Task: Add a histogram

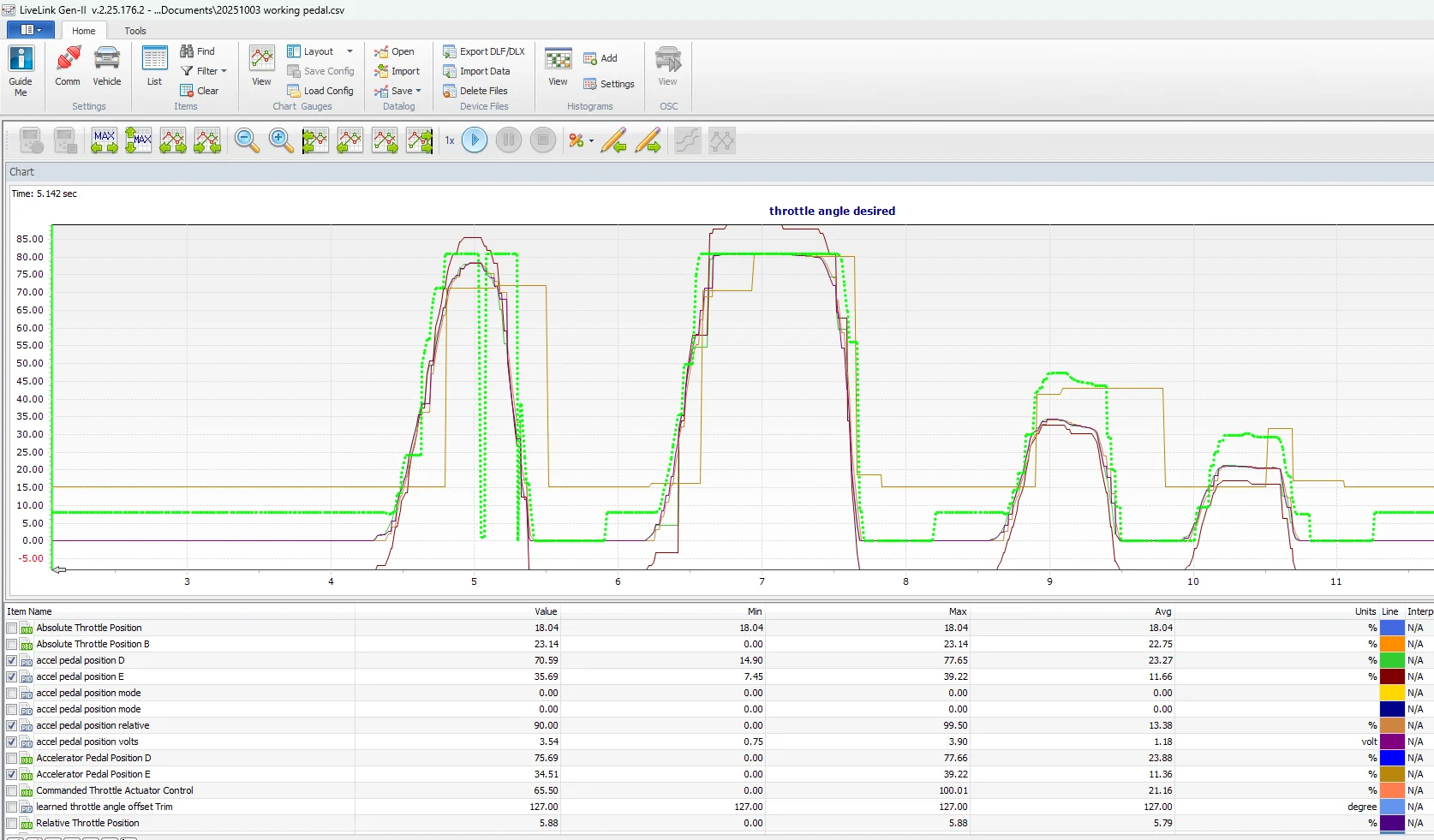Action: point(600,58)
